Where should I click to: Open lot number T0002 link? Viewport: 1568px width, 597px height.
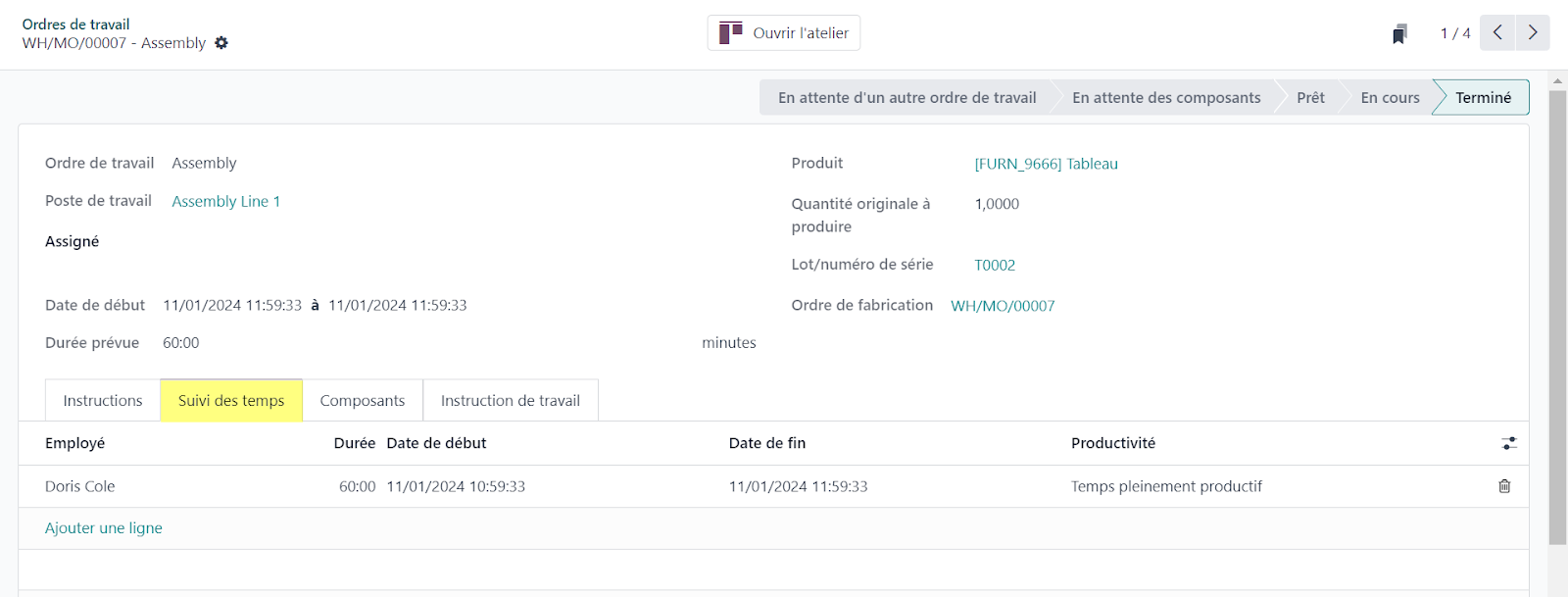point(995,266)
